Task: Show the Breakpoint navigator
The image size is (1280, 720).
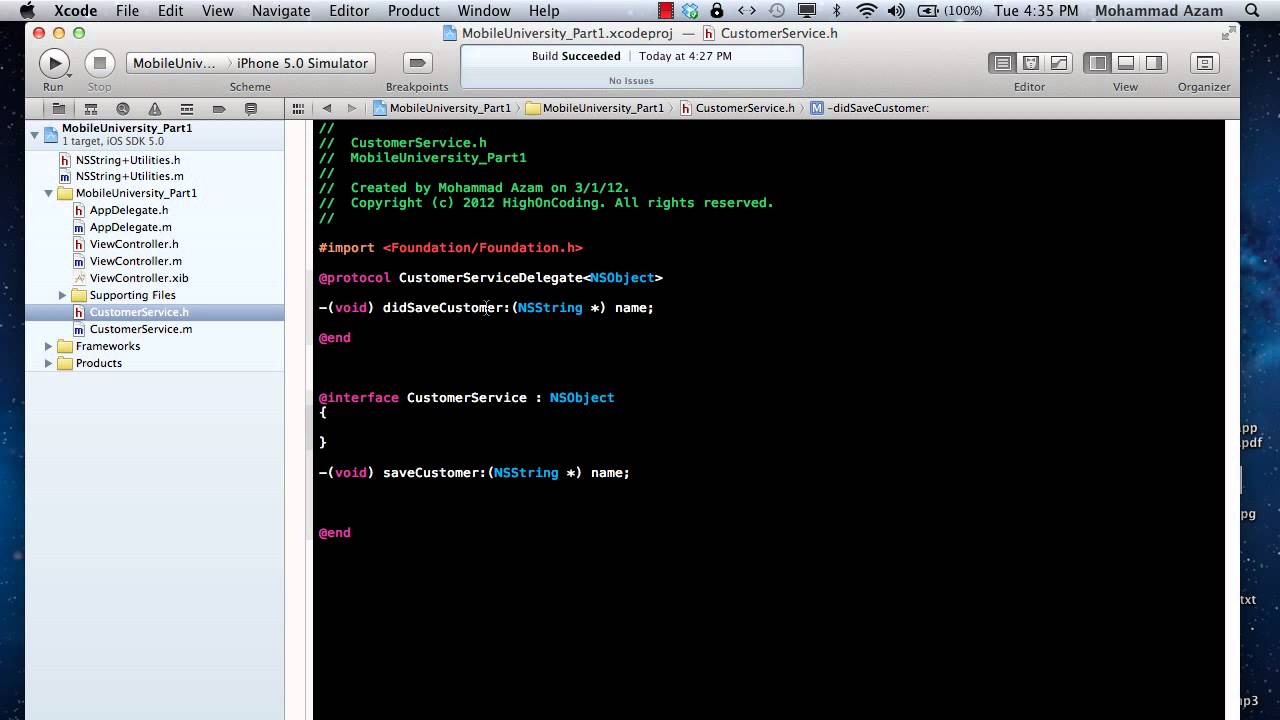Action: tap(219, 108)
